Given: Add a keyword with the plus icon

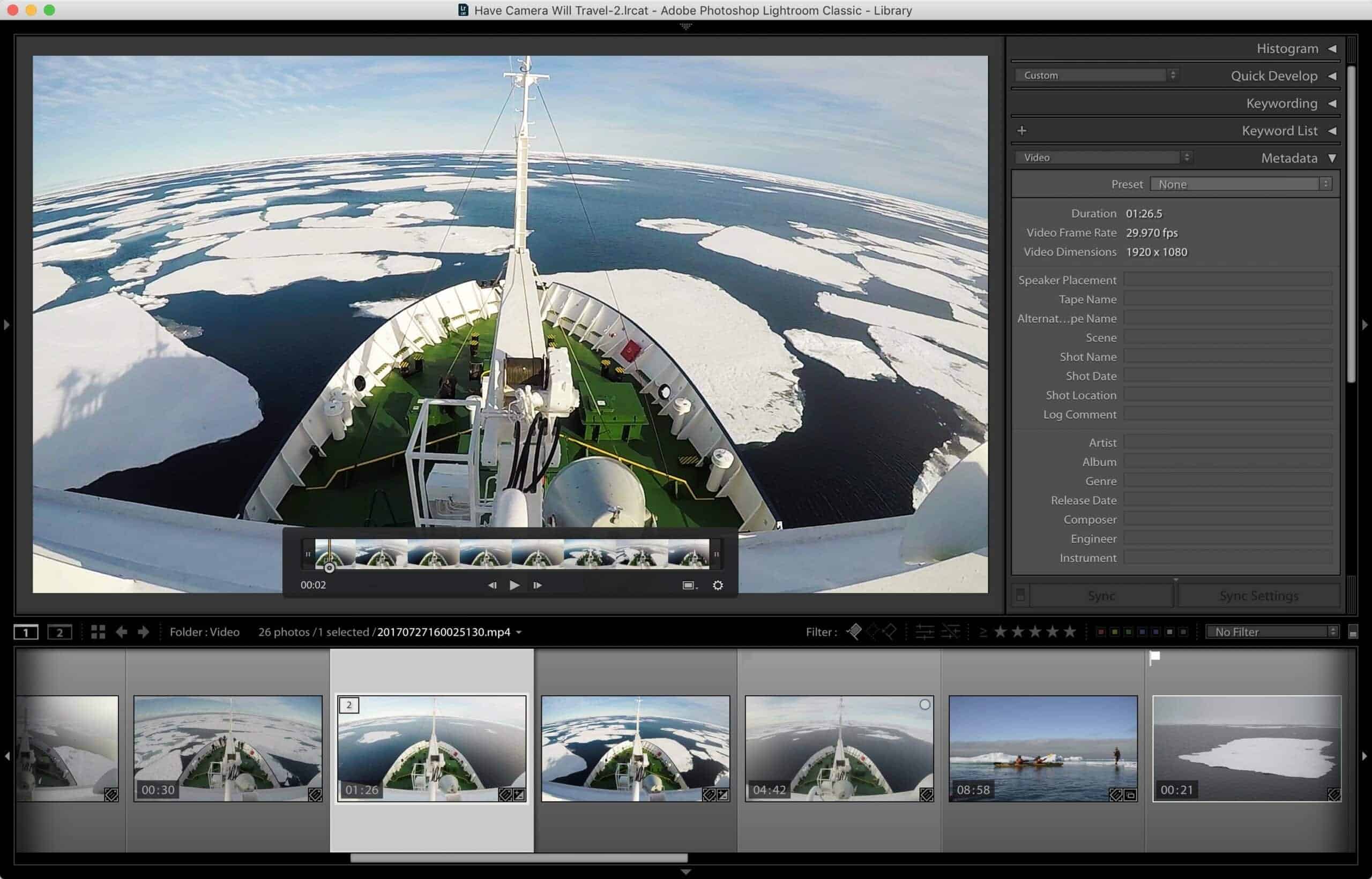Looking at the screenshot, I should (1022, 130).
